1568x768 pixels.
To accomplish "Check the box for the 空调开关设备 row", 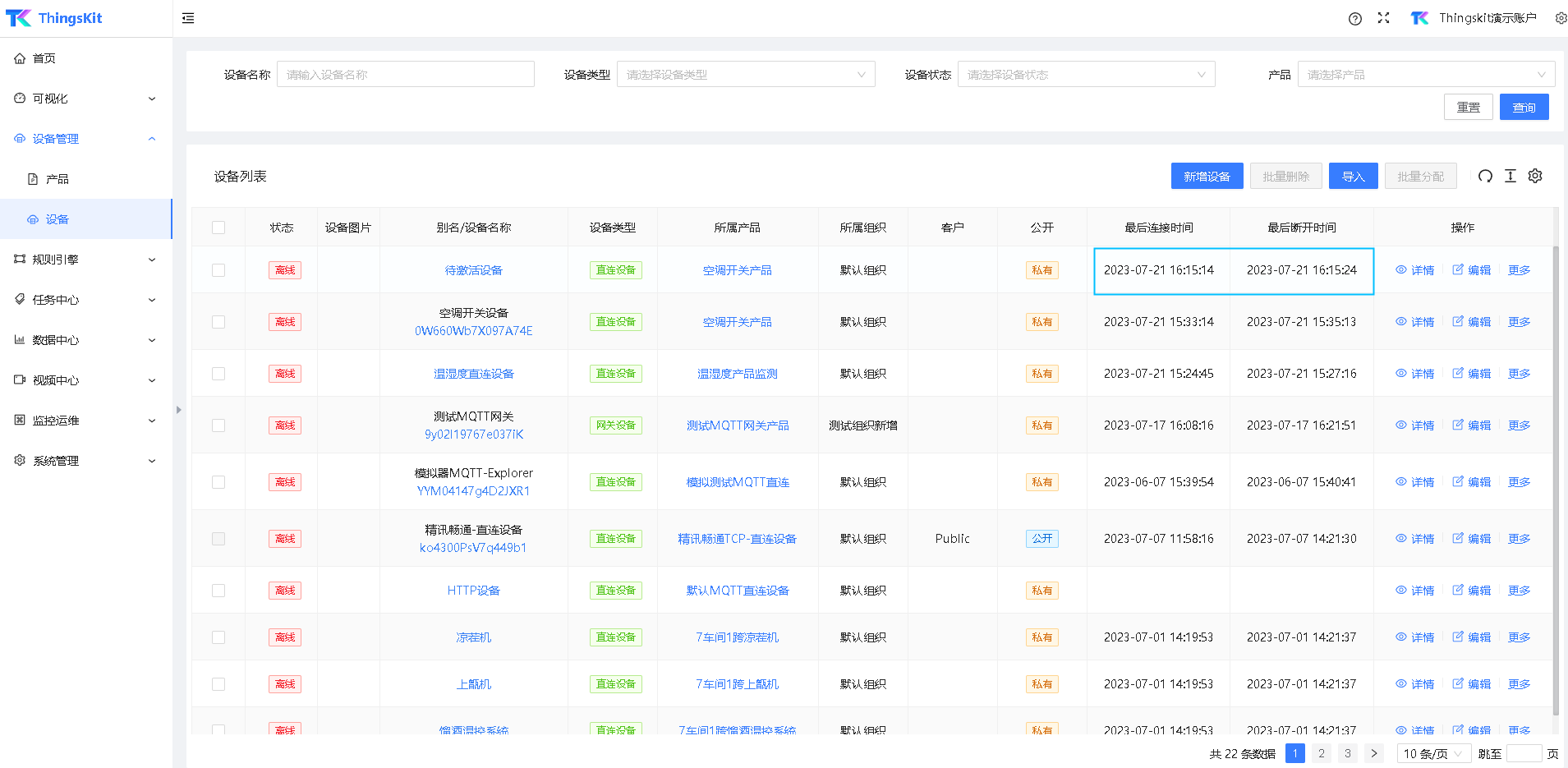I will [218, 322].
